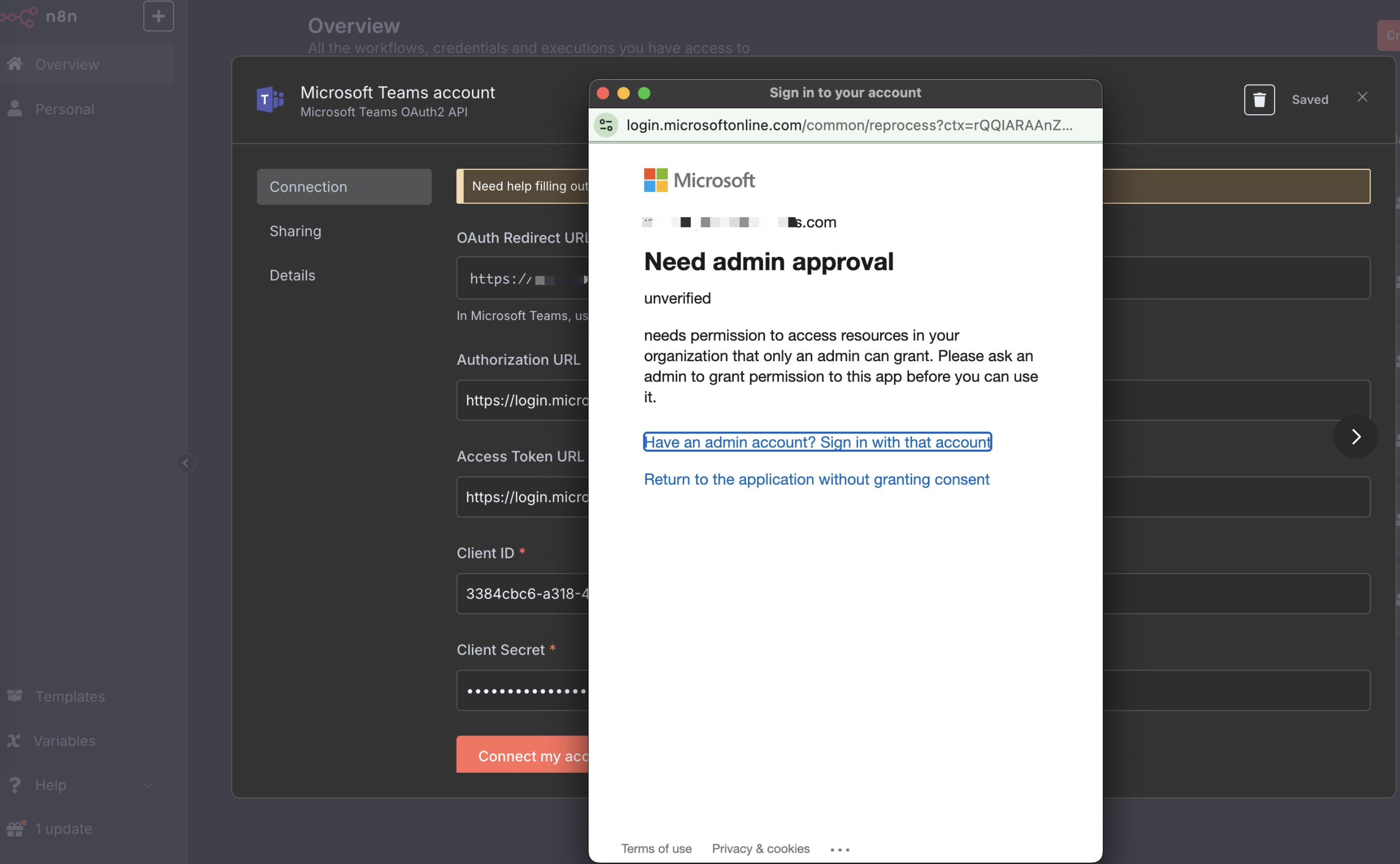Select the Sharing tab
1400x864 pixels.
[344, 231]
